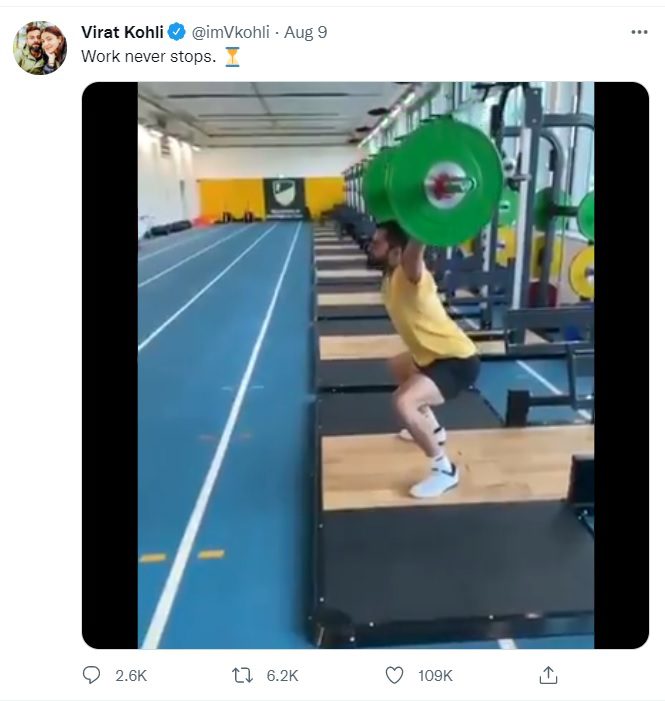Play the weightlifting video
This screenshot has width=665, height=701.
pos(365,365)
